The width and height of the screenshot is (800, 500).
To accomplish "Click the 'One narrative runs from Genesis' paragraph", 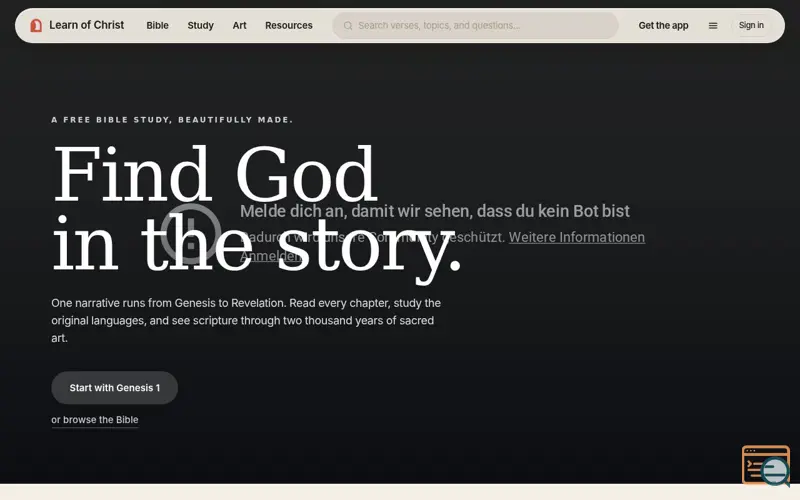I will pyautogui.click(x=246, y=320).
